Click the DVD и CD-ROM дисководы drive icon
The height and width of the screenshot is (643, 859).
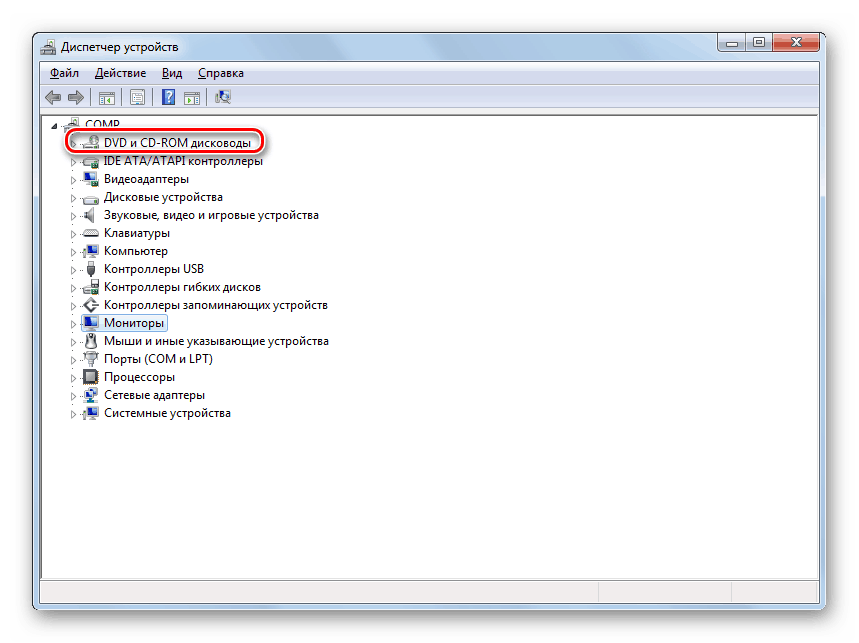[90, 142]
